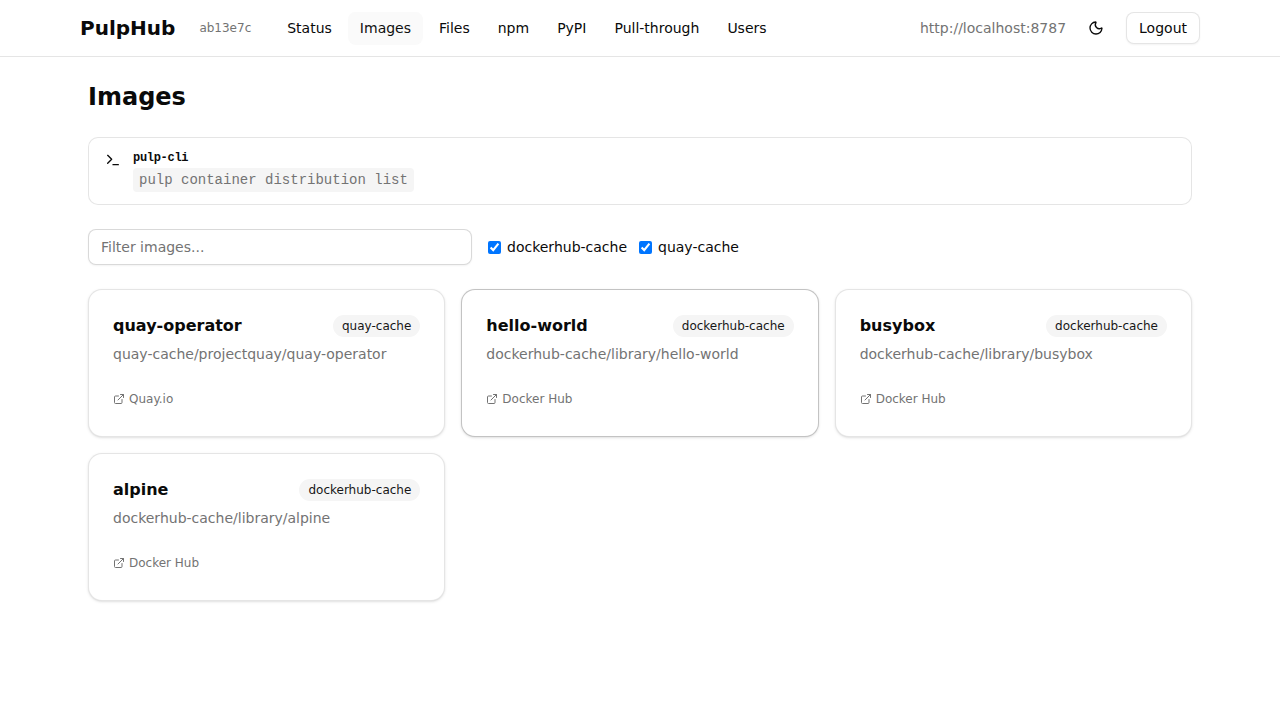Disable the quay-cache filter checkbox
1280x720 pixels.
[x=645, y=247]
